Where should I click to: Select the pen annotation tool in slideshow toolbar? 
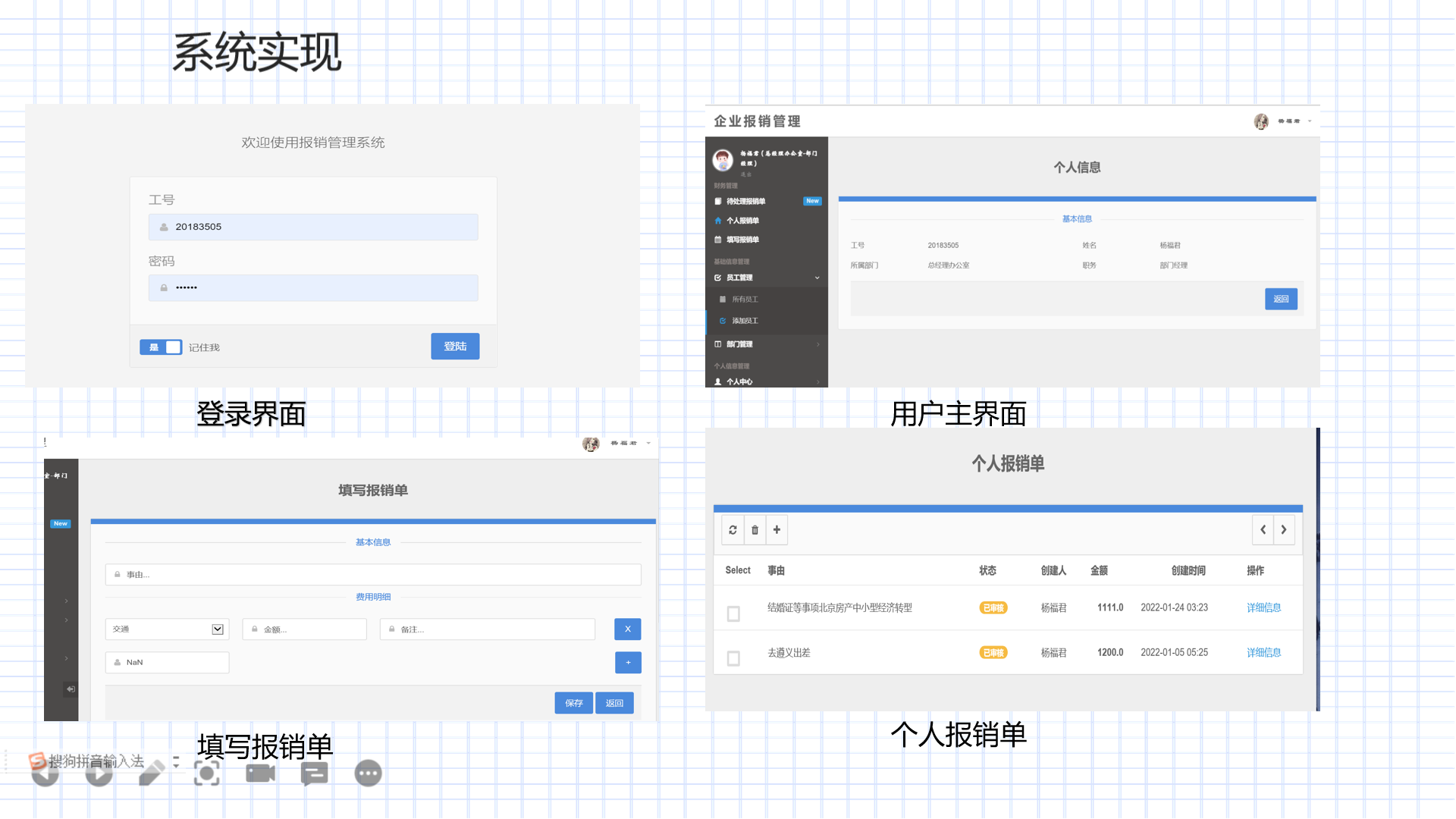[x=152, y=773]
